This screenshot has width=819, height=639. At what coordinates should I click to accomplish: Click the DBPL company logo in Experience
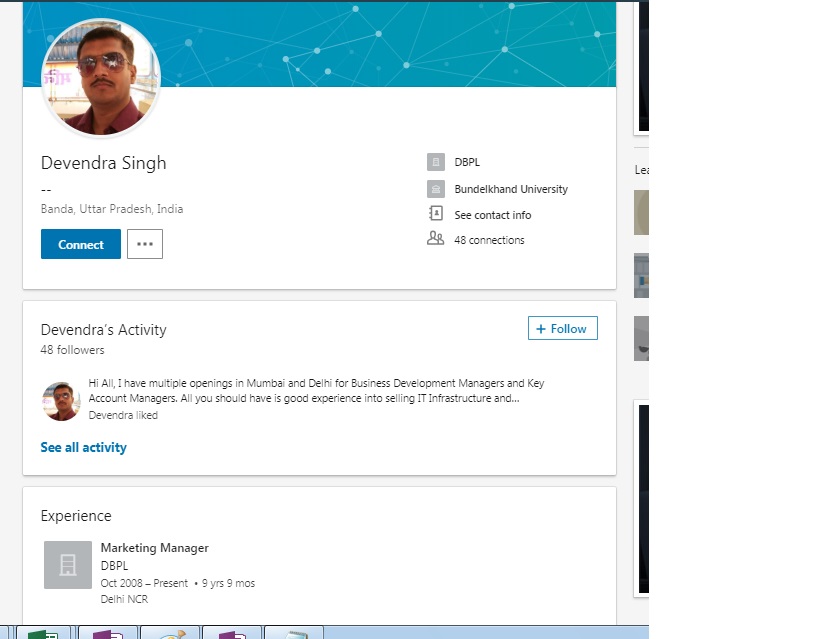point(68,565)
